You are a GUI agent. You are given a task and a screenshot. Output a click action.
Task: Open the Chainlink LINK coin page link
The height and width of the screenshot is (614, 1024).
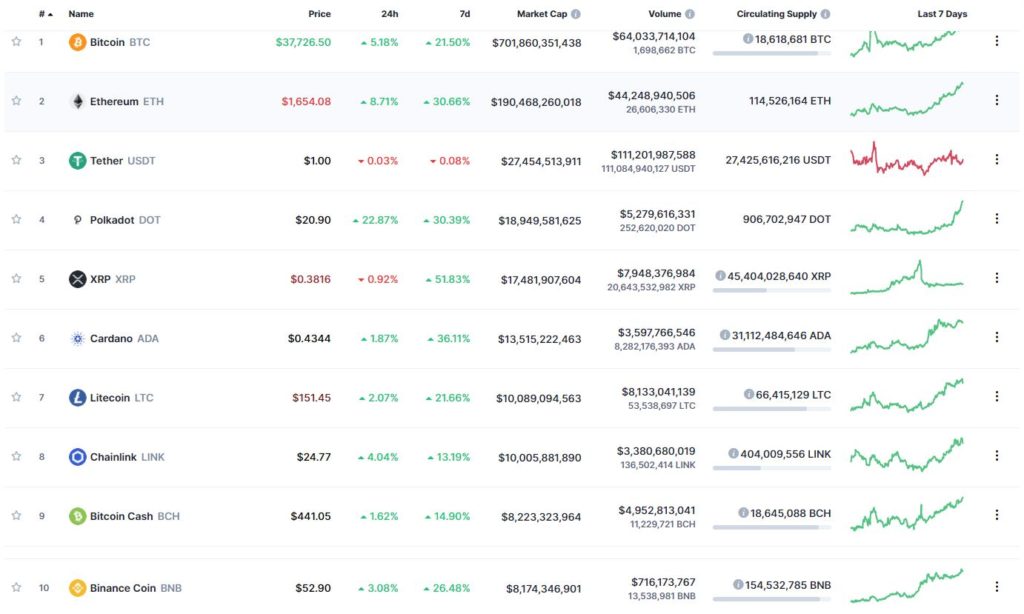pyautogui.click(x=127, y=457)
